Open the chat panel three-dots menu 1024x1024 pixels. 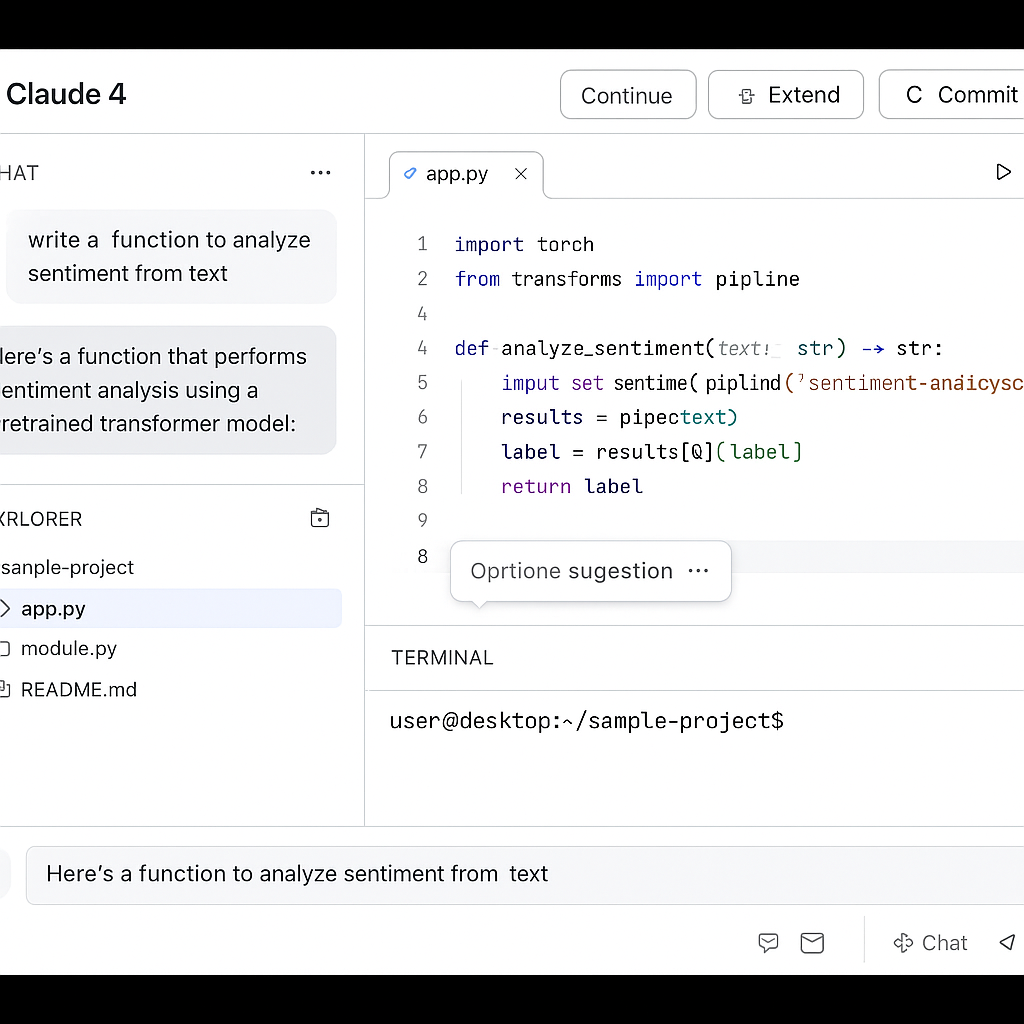click(x=320, y=172)
